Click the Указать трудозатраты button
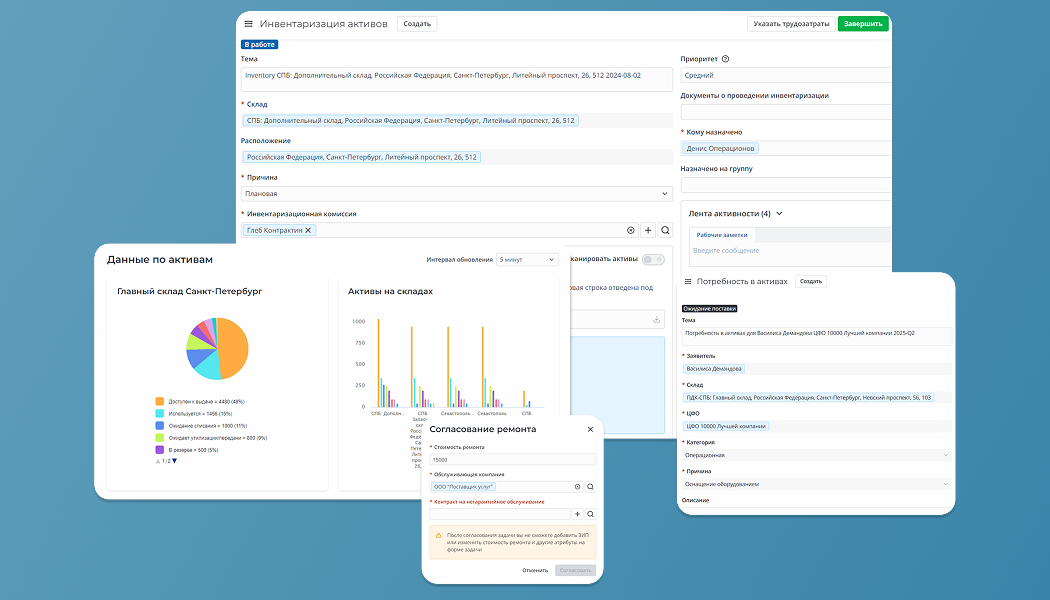Viewport: 1050px width, 600px height. 792,24
